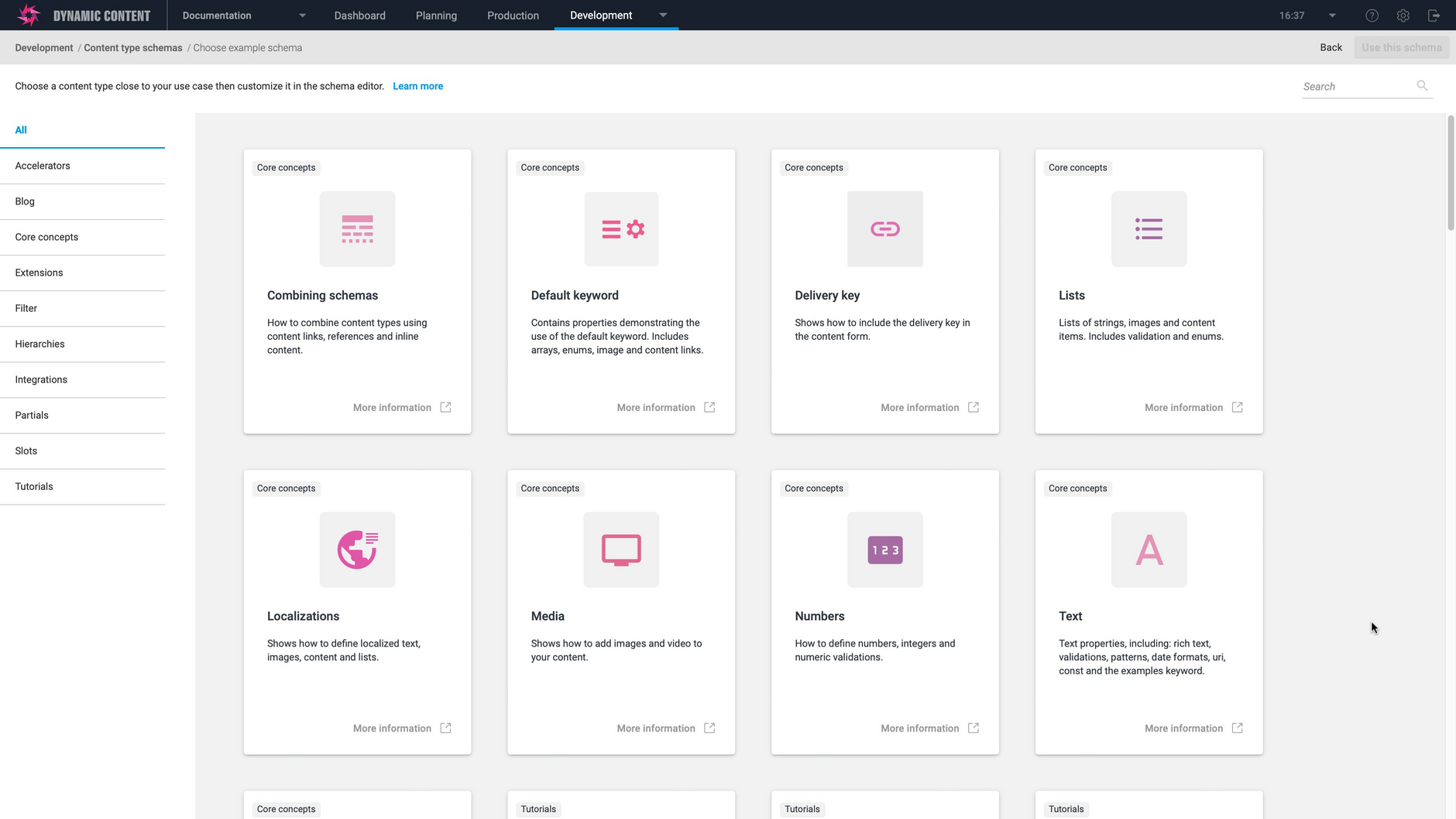Go to Content type schemas breadcrumb
Screen dimensions: 1456x819
tap(133, 48)
